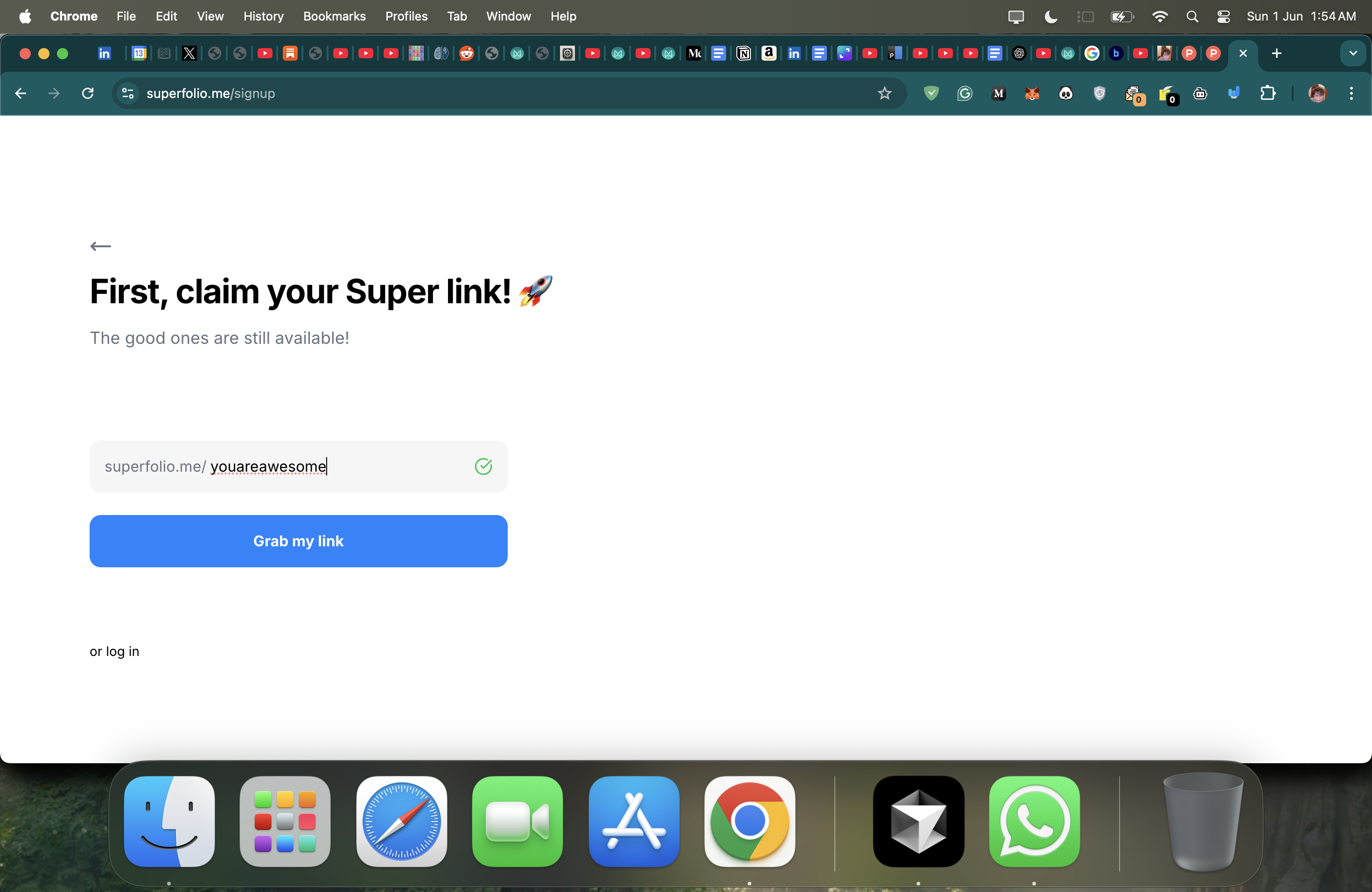Open the Extensions puzzle menu
The image size is (1372, 892).
[1267, 93]
